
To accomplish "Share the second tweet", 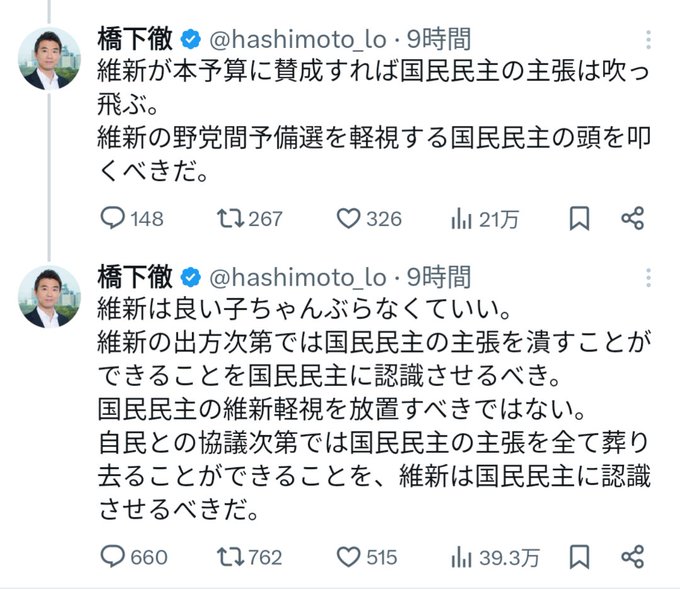I will pyautogui.click(x=633, y=557).
